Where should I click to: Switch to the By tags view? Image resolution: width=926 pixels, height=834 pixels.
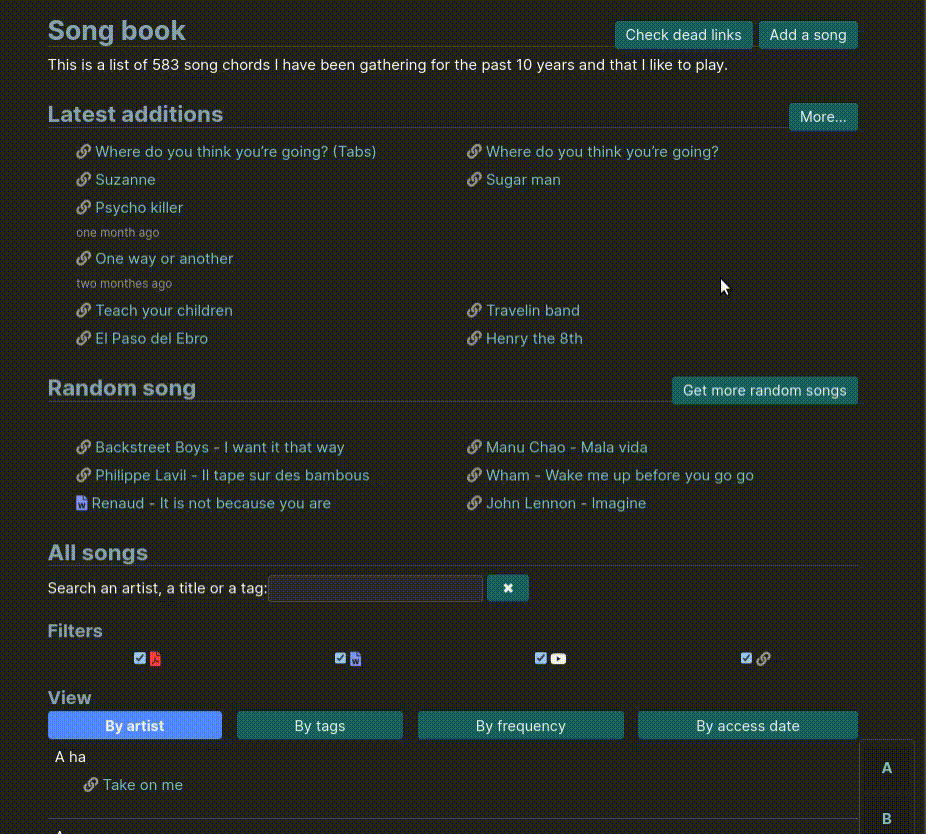pyautogui.click(x=319, y=725)
